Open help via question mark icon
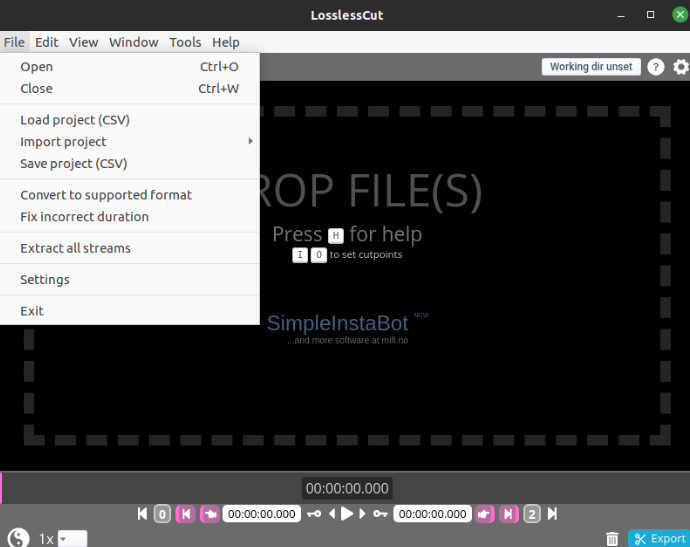 pos(656,67)
